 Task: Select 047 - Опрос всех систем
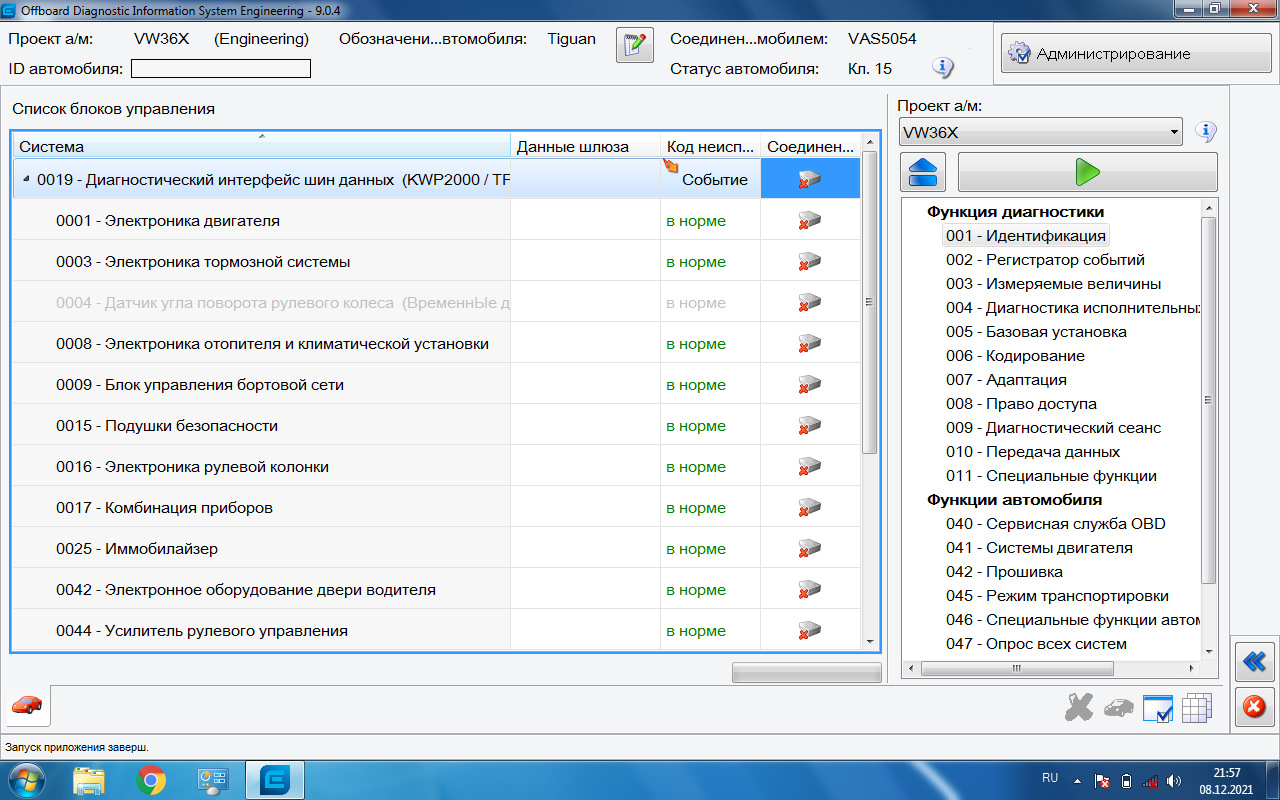pyautogui.click(x=1036, y=644)
